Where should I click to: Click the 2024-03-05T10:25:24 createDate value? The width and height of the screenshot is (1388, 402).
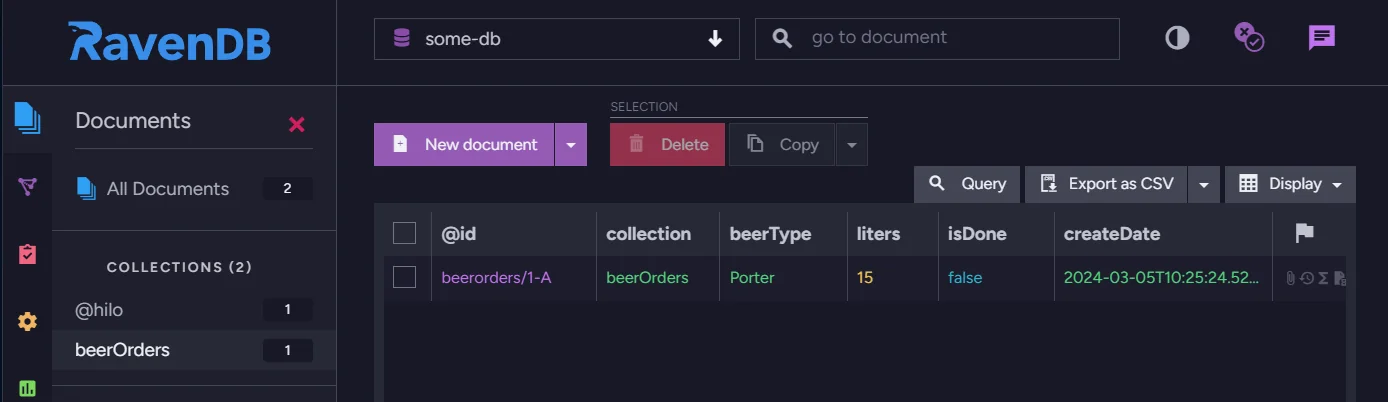[1161, 277]
